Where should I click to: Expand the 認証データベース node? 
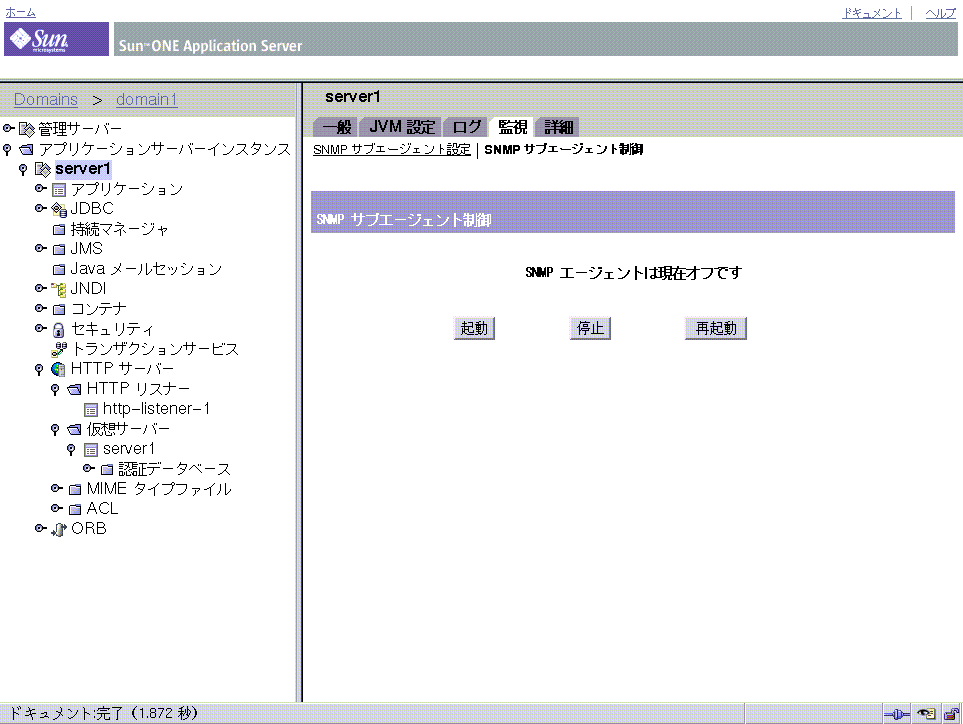pos(88,469)
